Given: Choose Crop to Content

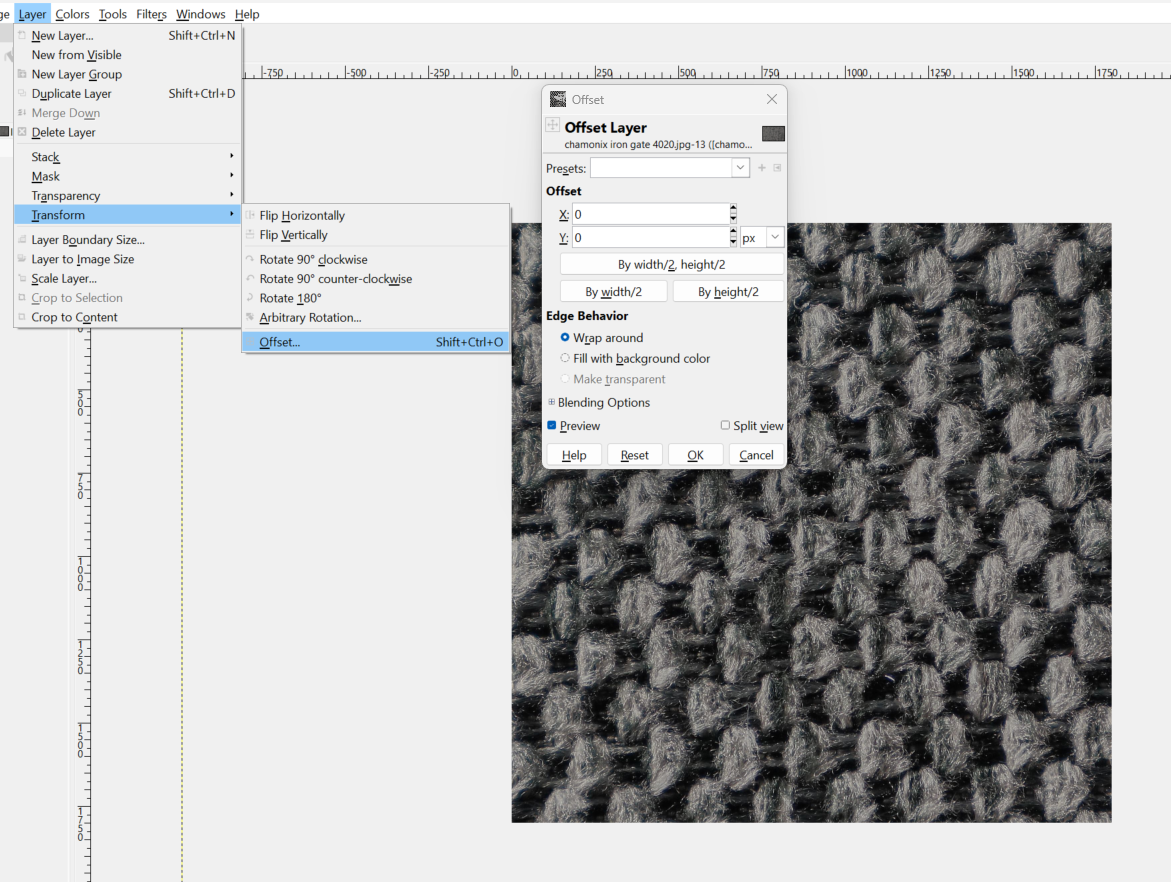Looking at the screenshot, I should [128, 317].
